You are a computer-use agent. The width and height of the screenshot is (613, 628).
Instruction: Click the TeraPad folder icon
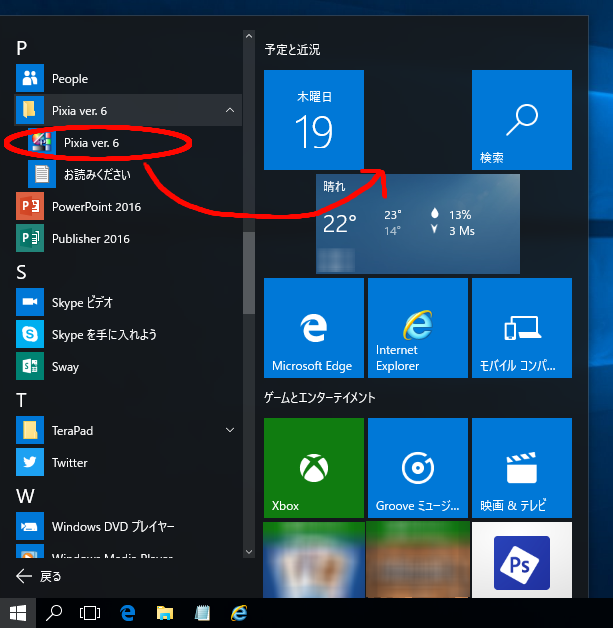(x=30, y=430)
